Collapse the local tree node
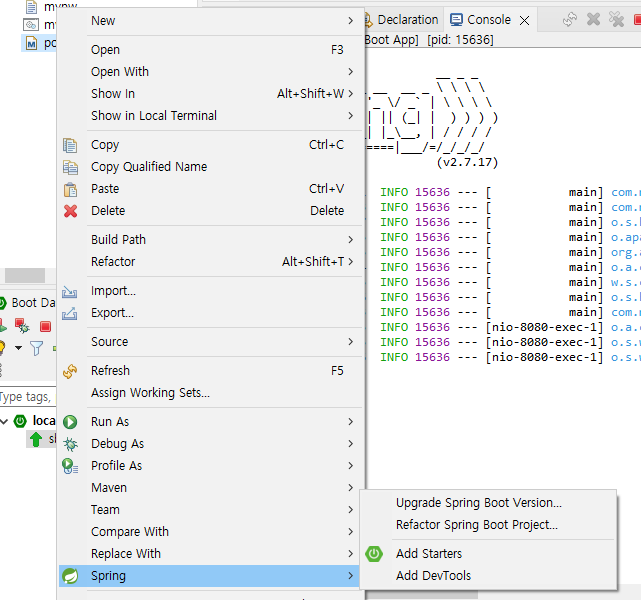641x600 pixels. [4, 421]
